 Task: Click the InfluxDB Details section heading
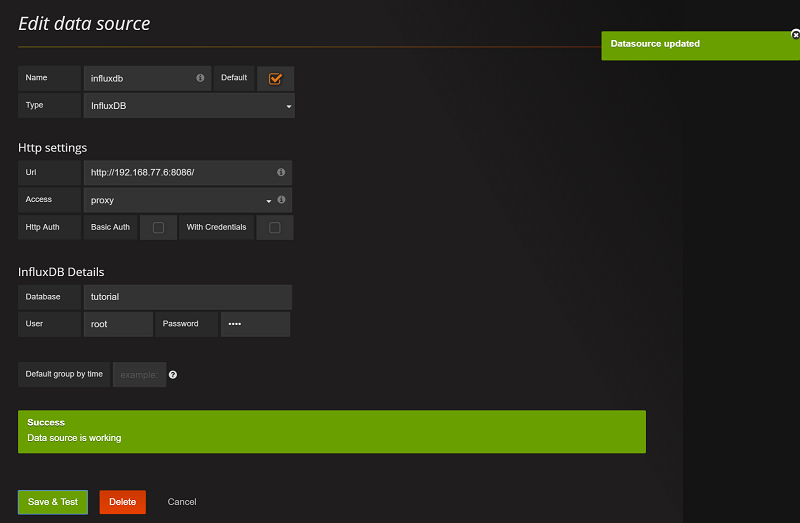point(61,272)
